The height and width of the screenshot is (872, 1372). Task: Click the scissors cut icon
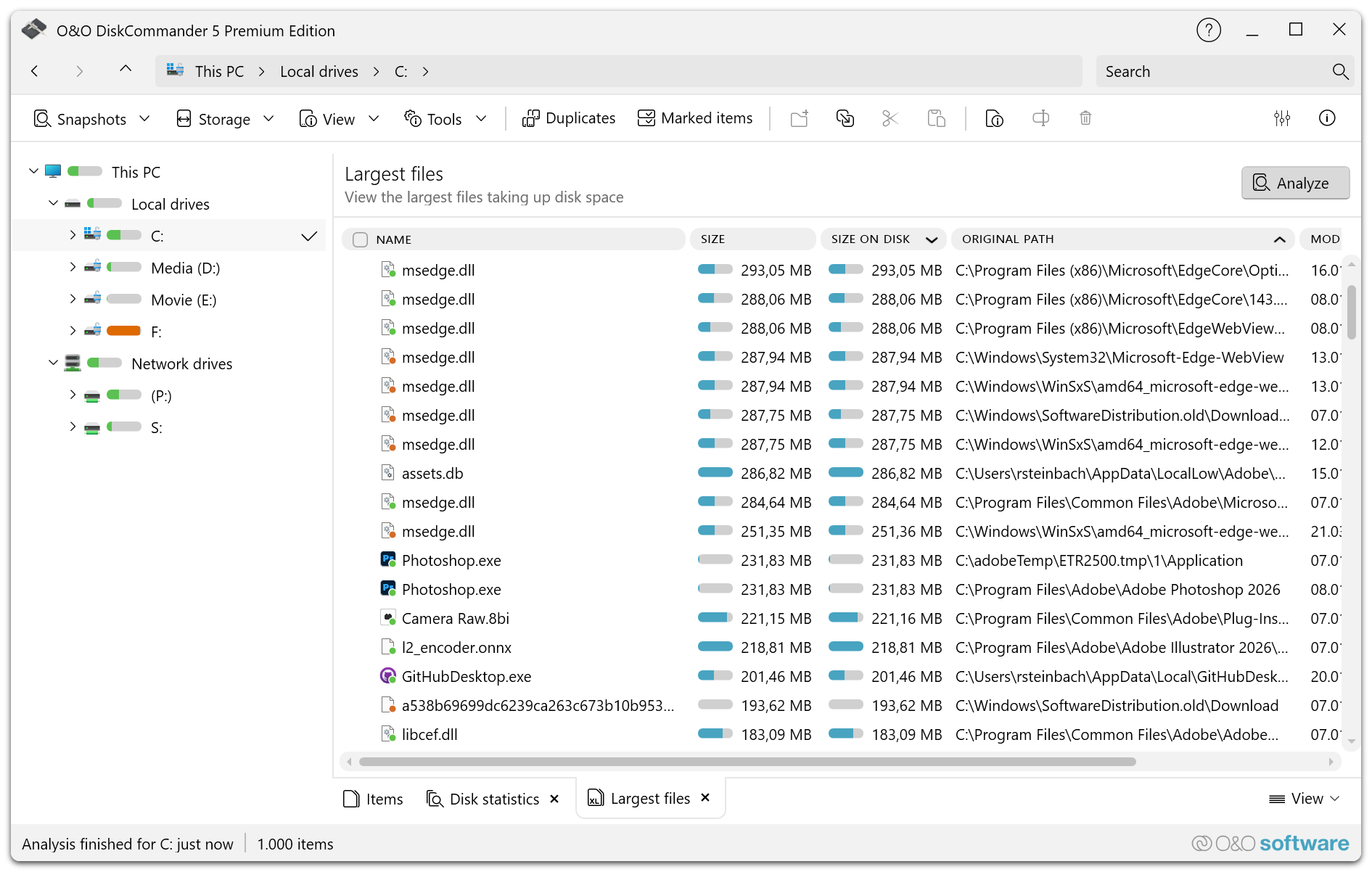coord(890,118)
